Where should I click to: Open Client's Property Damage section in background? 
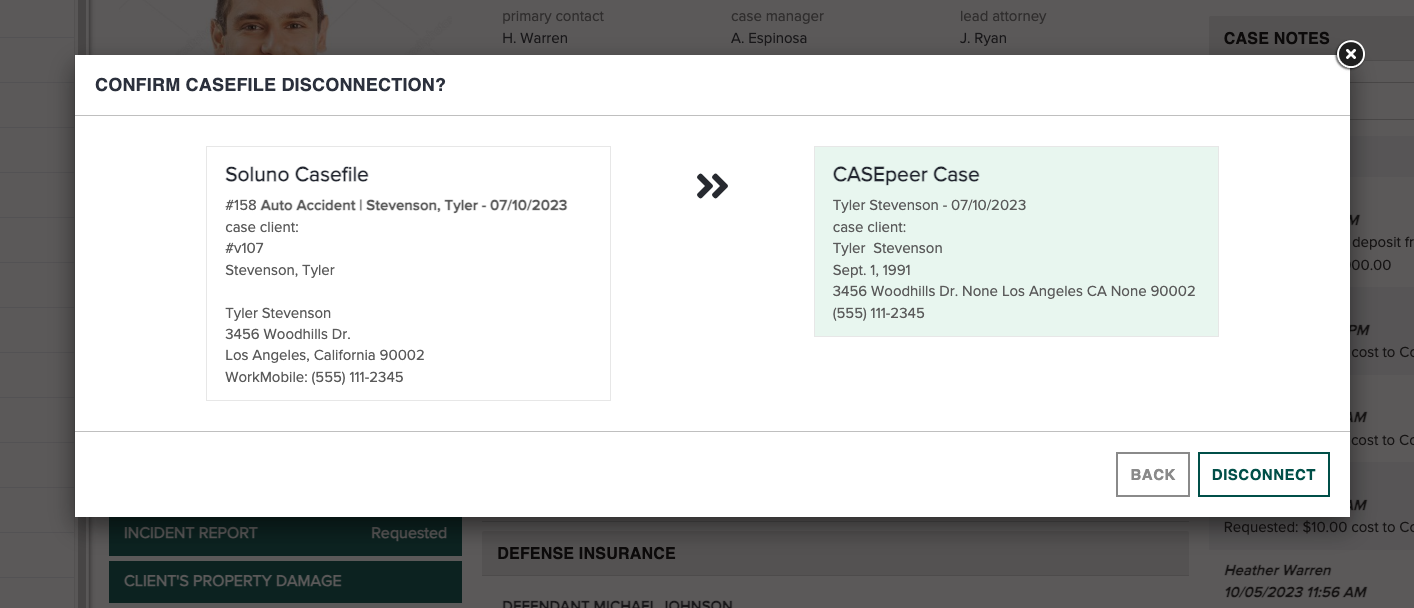coord(285,581)
